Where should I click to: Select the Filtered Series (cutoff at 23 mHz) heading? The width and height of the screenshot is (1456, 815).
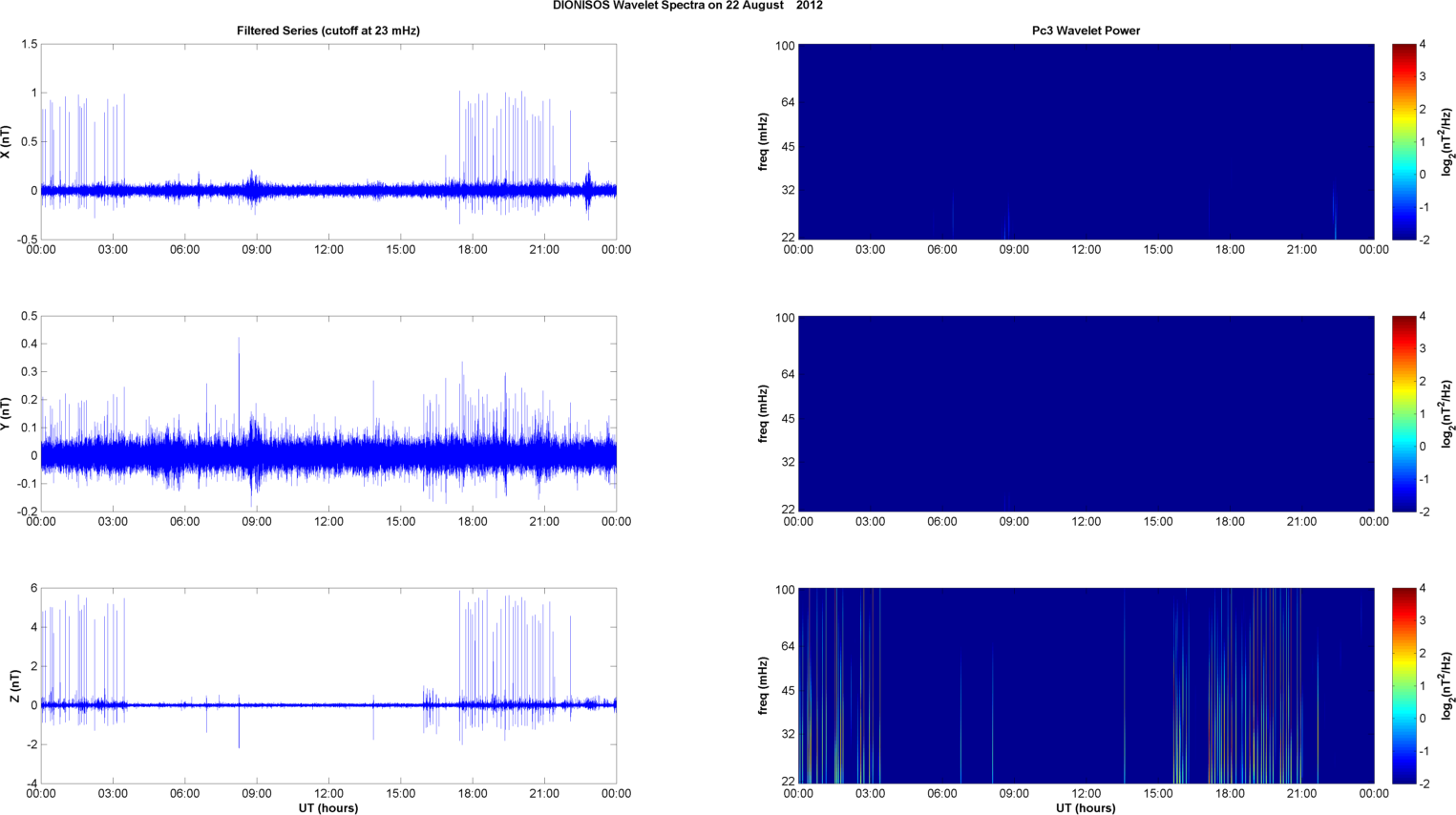coord(328,31)
